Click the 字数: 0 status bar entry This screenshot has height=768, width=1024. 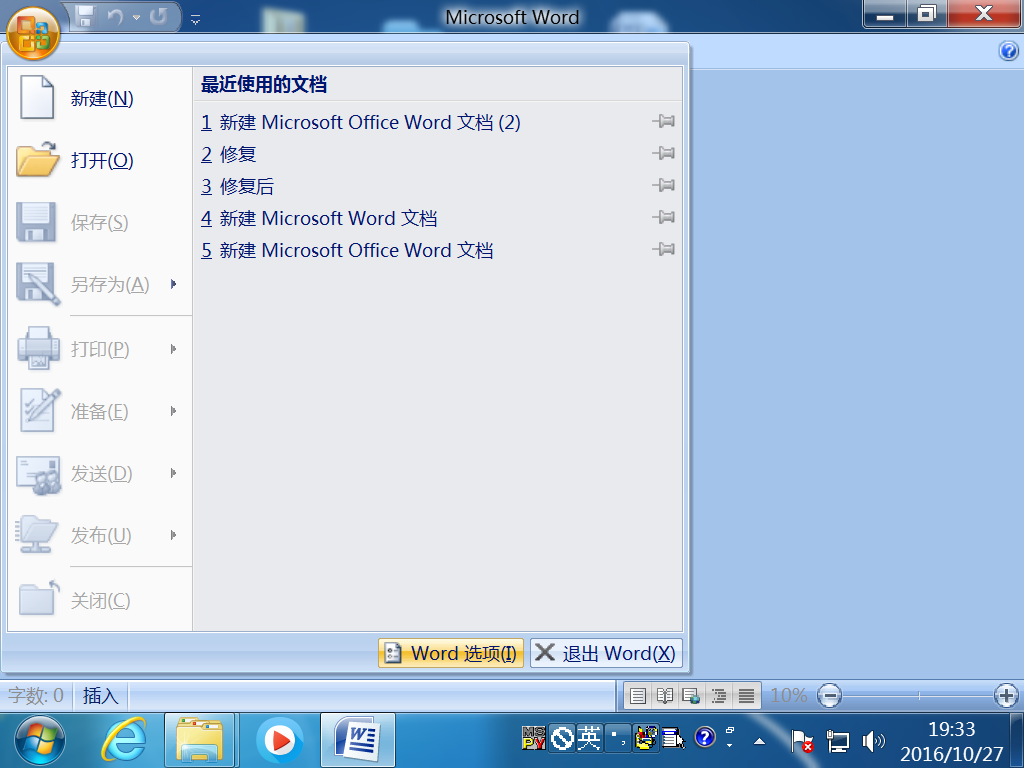coord(36,696)
